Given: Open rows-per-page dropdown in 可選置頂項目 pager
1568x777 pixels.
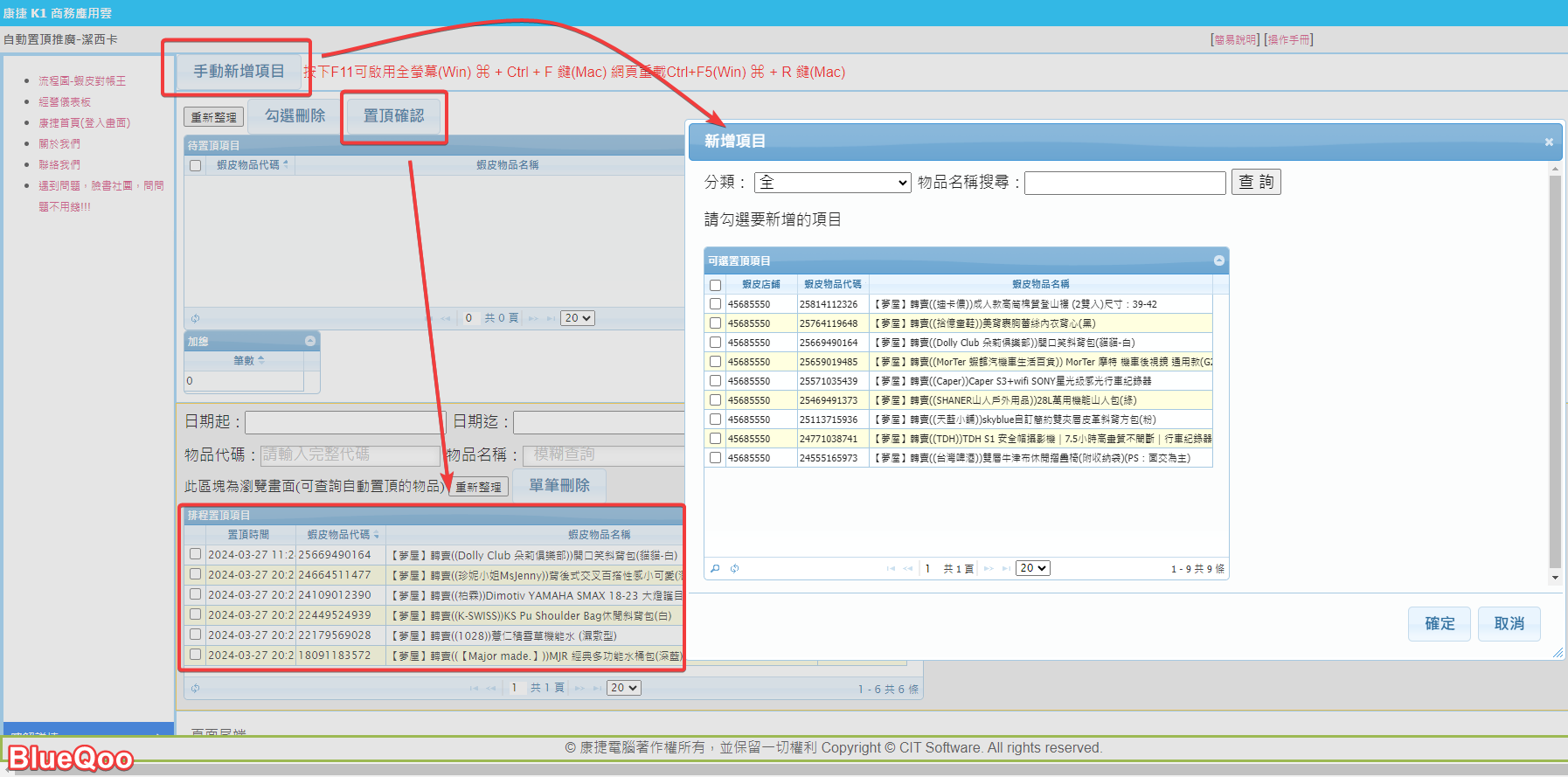Looking at the screenshot, I should click(1032, 568).
